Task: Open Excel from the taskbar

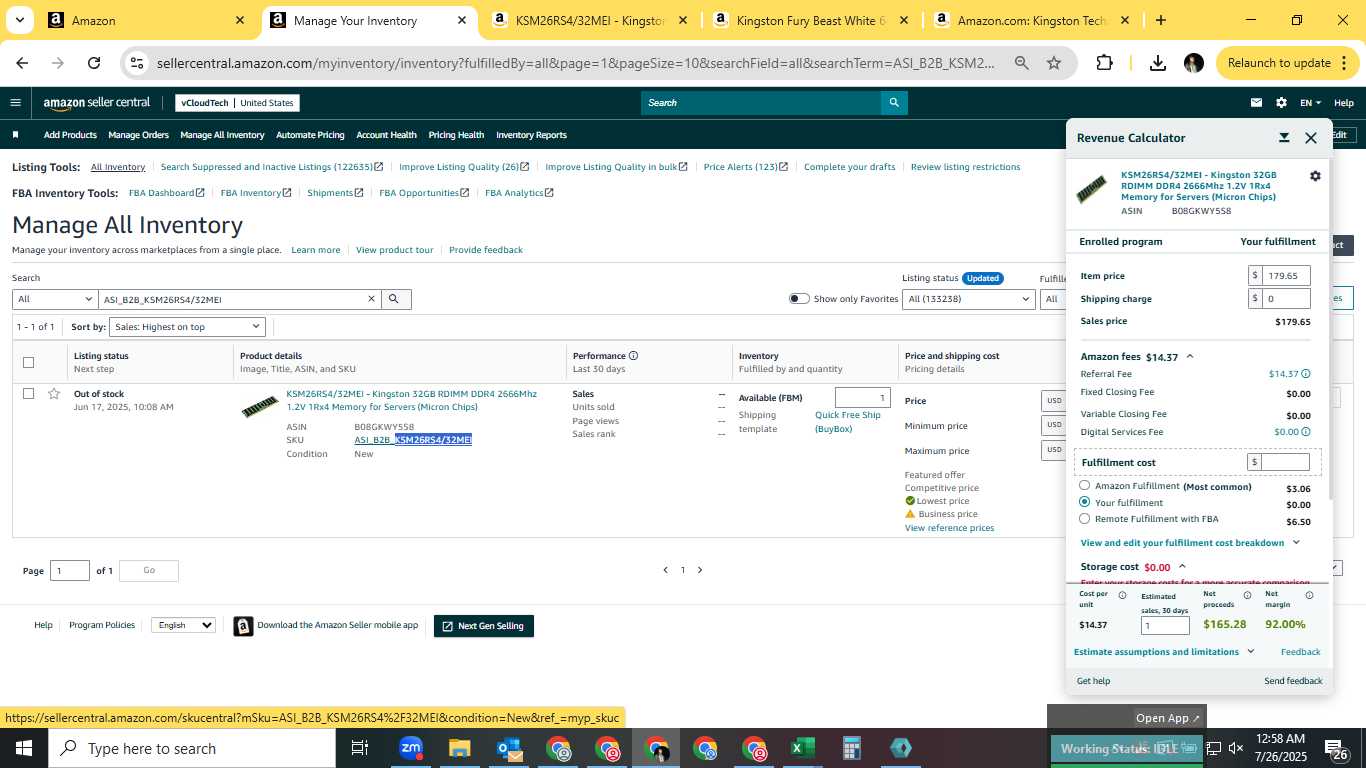Action: (x=802, y=748)
